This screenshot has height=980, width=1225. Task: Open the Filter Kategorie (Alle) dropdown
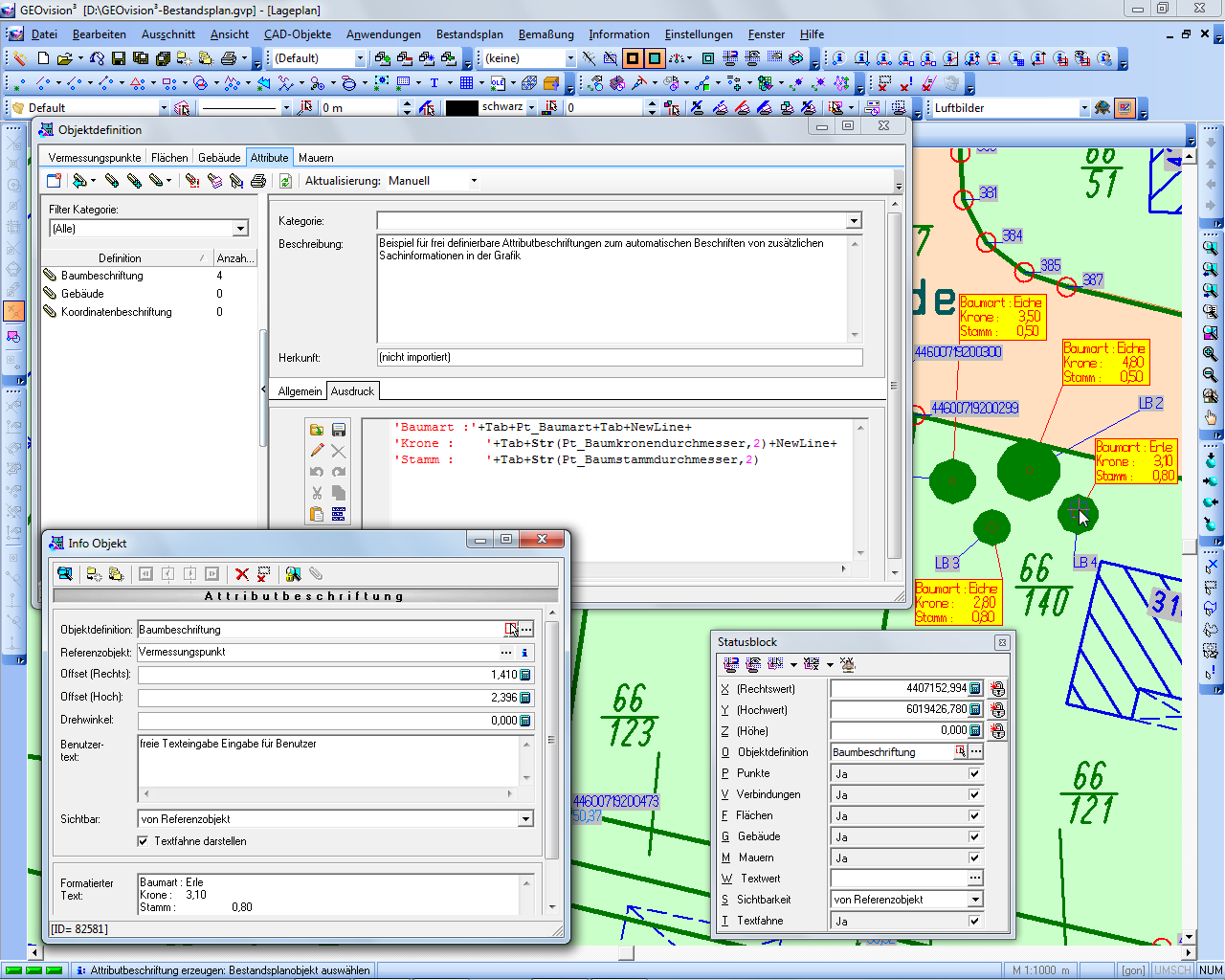pos(240,229)
